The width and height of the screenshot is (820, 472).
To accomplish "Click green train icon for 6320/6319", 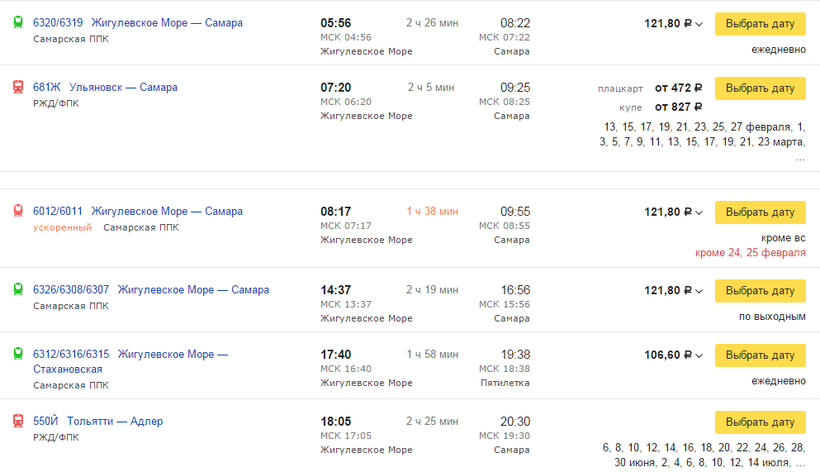I will pos(17,23).
